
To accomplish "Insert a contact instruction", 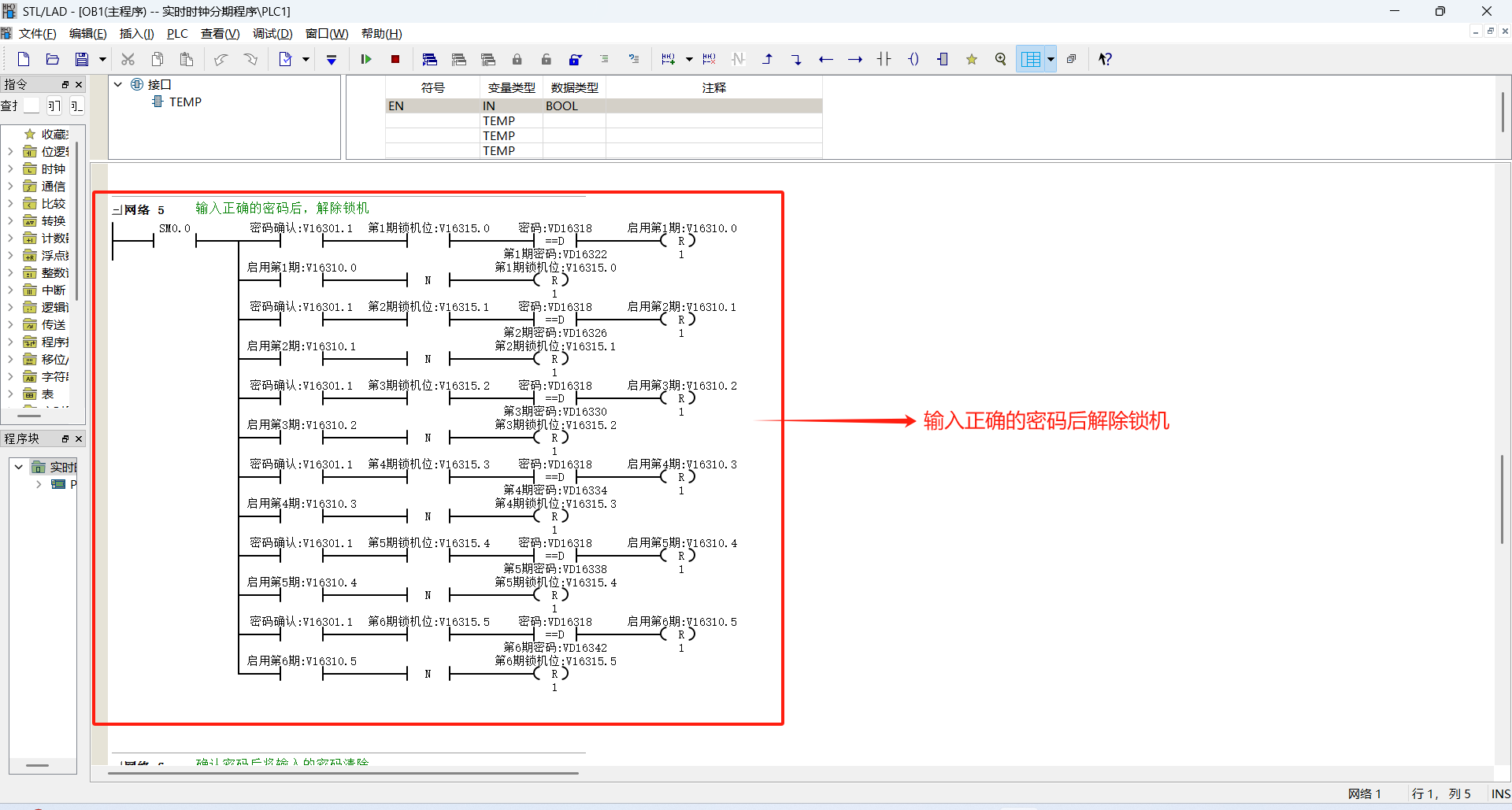I will pos(884,59).
